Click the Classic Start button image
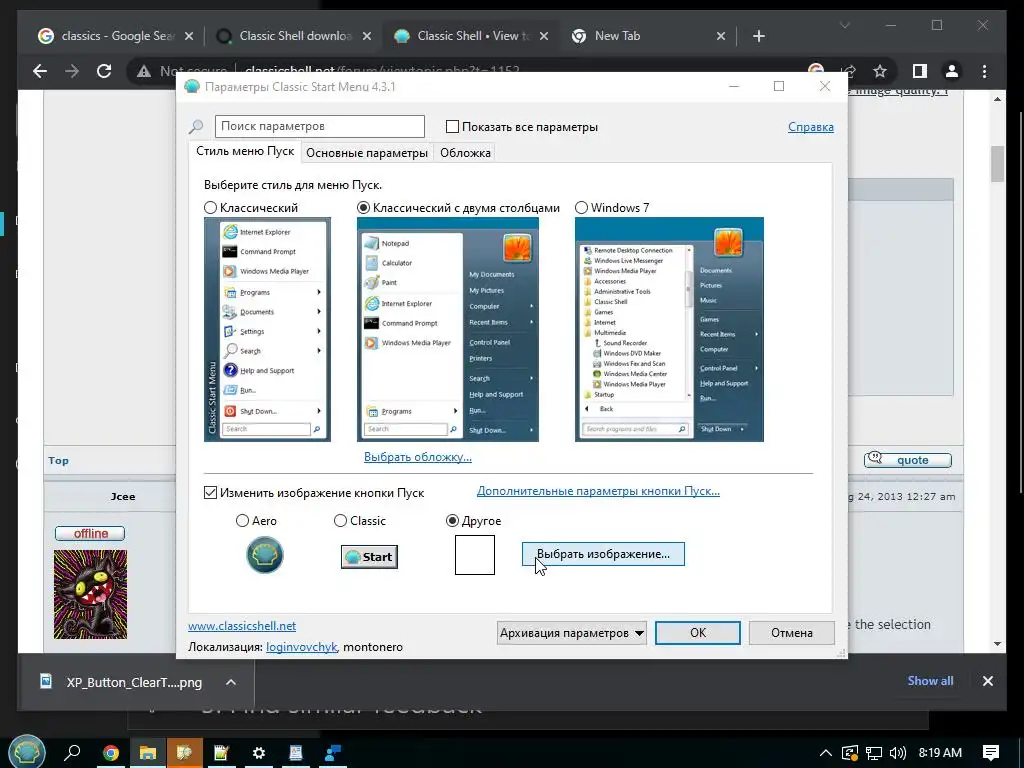The width and height of the screenshot is (1024, 768). 369,556
